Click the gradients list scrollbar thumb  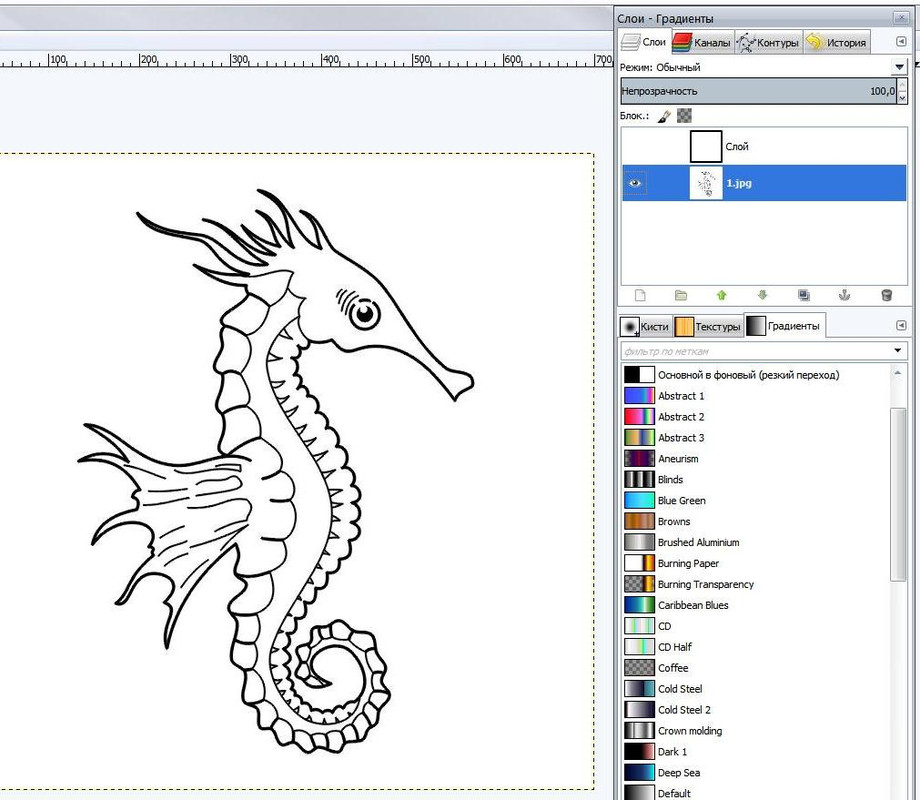pyautogui.click(x=898, y=494)
